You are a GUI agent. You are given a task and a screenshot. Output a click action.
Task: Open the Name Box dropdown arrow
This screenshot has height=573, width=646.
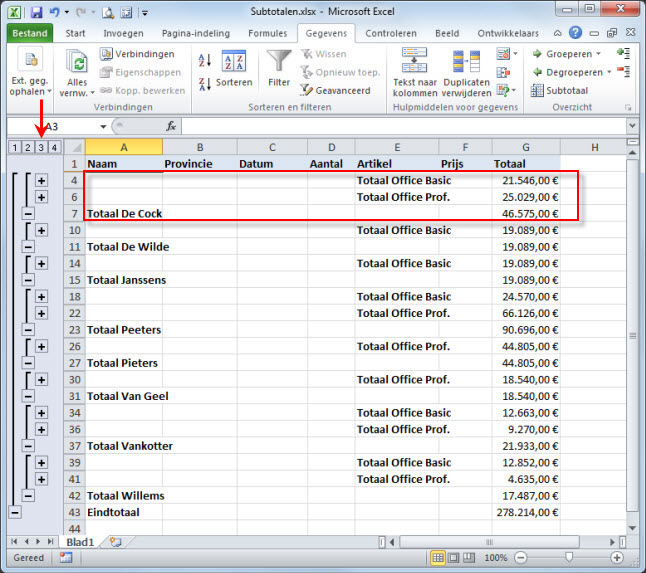pyautogui.click(x=103, y=126)
